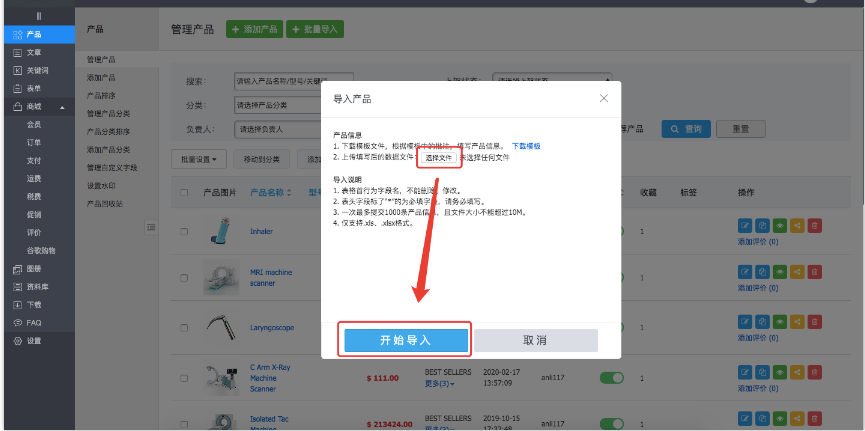Screen dimensions: 865x431
Task: Collapse the 商城 sidebar group
Action: [x=61, y=107]
